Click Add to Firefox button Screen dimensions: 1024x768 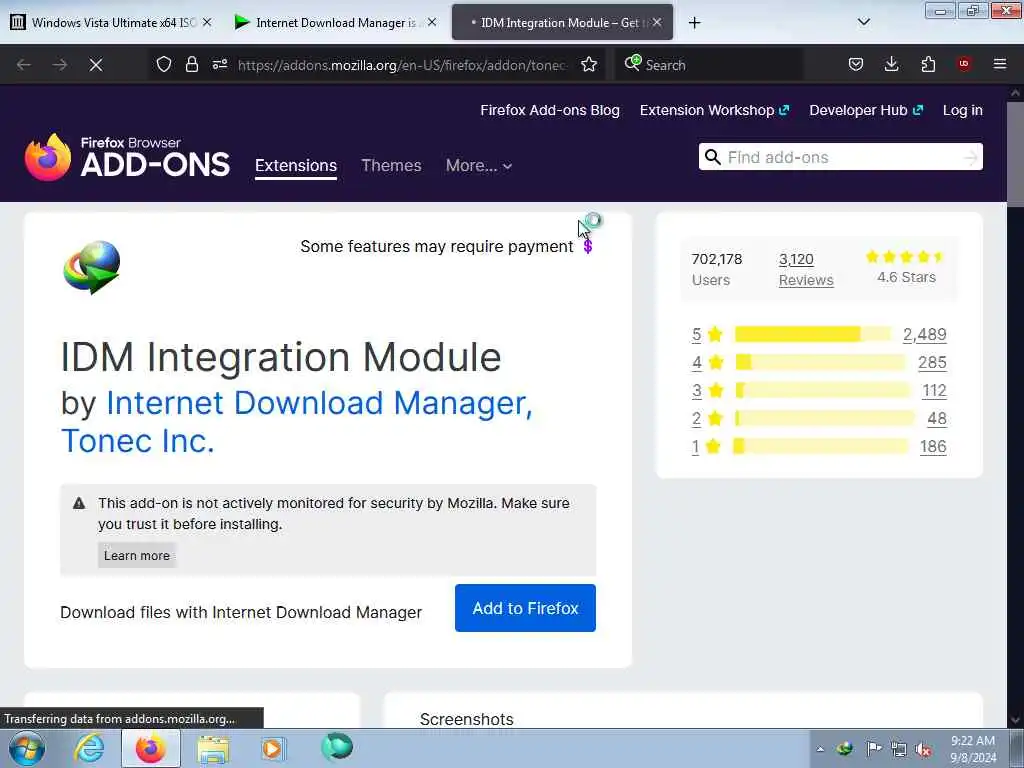[525, 608]
